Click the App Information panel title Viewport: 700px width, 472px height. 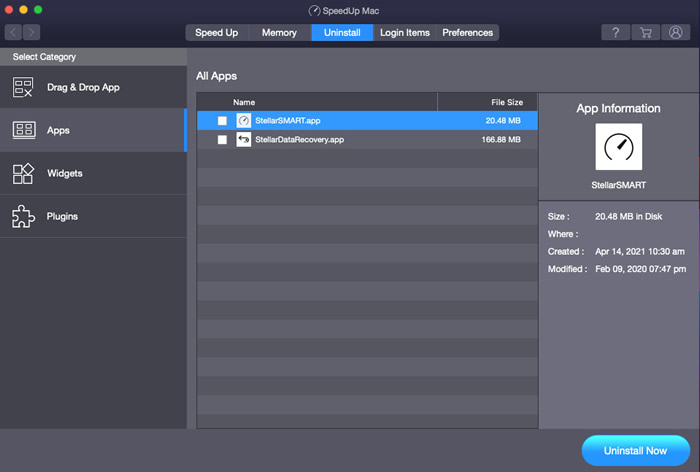pyautogui.click(x=618, y=109)
